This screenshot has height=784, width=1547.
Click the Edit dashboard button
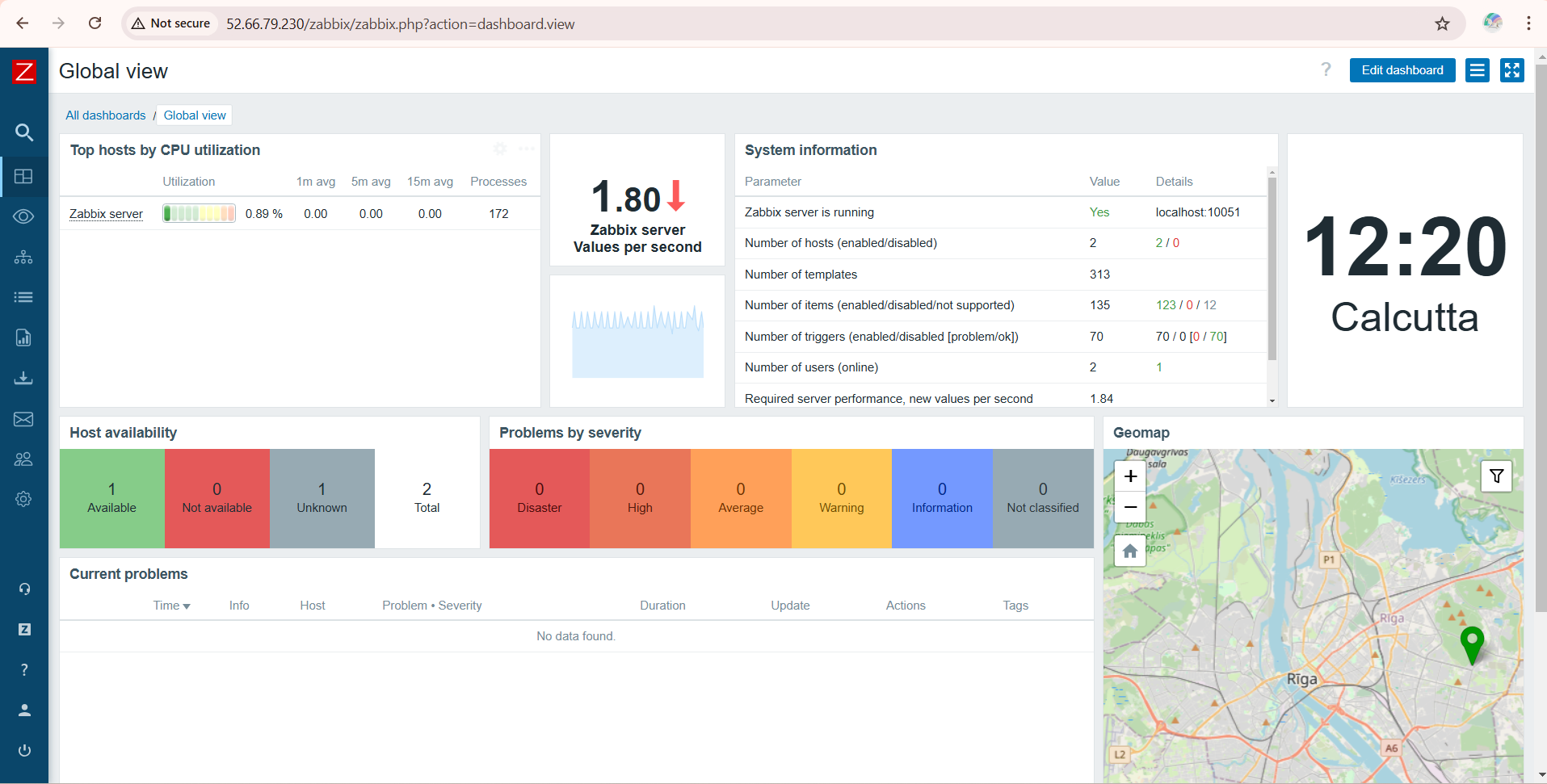(x=1402, y=70)
